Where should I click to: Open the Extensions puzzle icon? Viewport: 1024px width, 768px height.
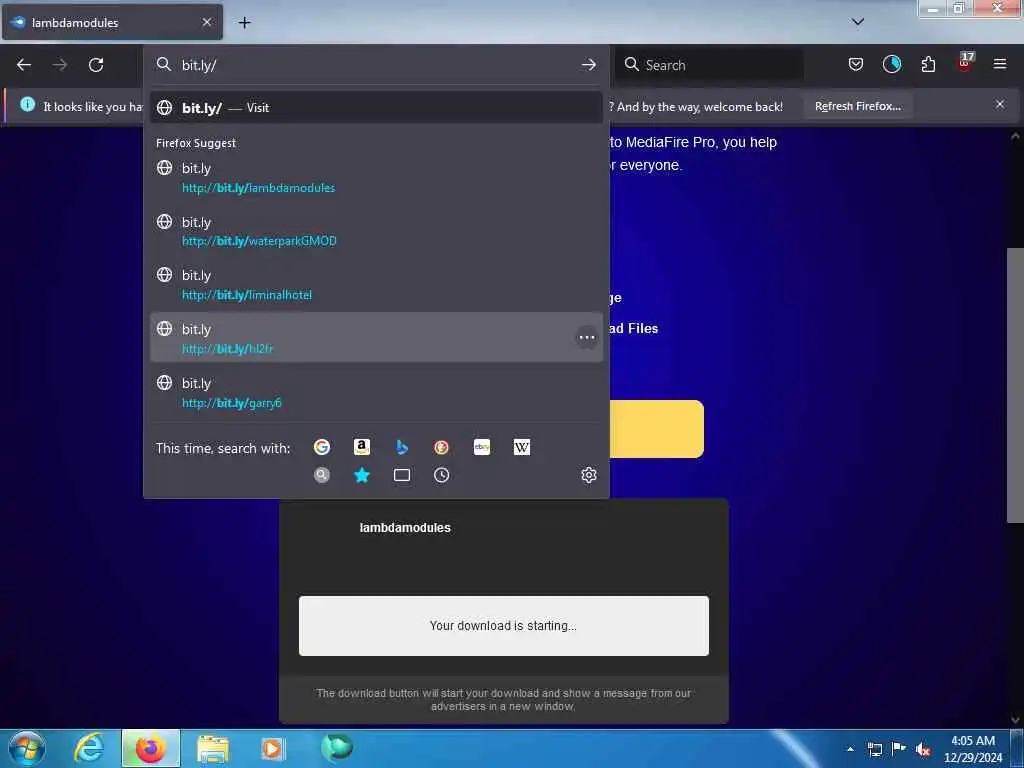tap(928, 64)
